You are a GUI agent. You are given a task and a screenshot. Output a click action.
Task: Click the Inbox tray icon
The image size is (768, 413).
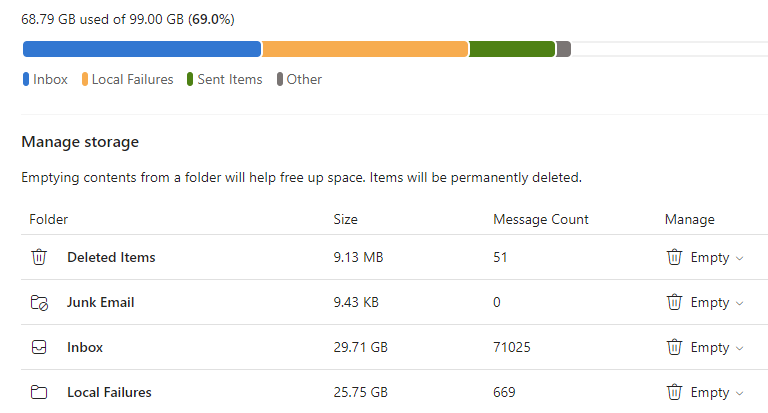pos(39,347)
